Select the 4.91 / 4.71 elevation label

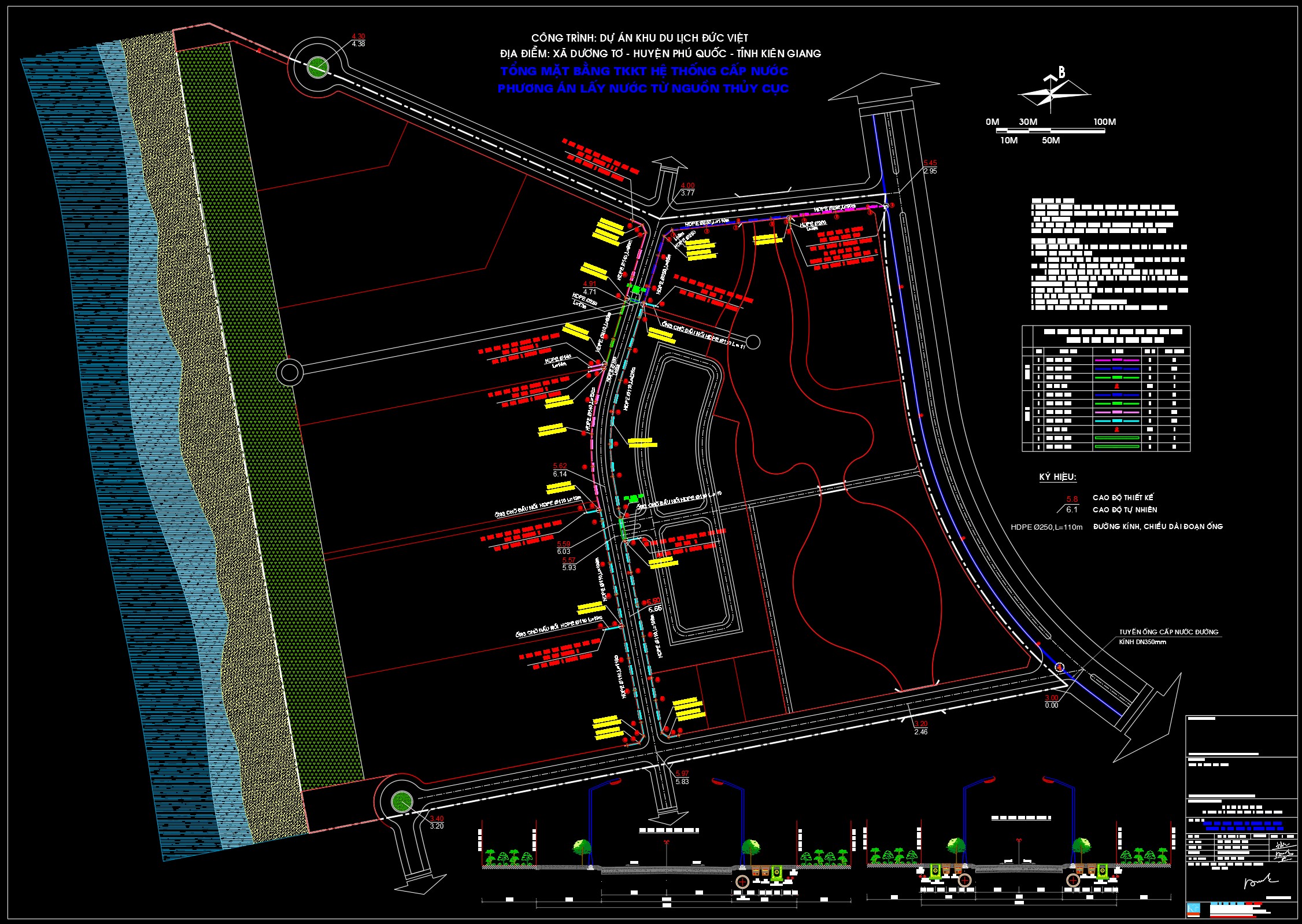tap(590, 288)
